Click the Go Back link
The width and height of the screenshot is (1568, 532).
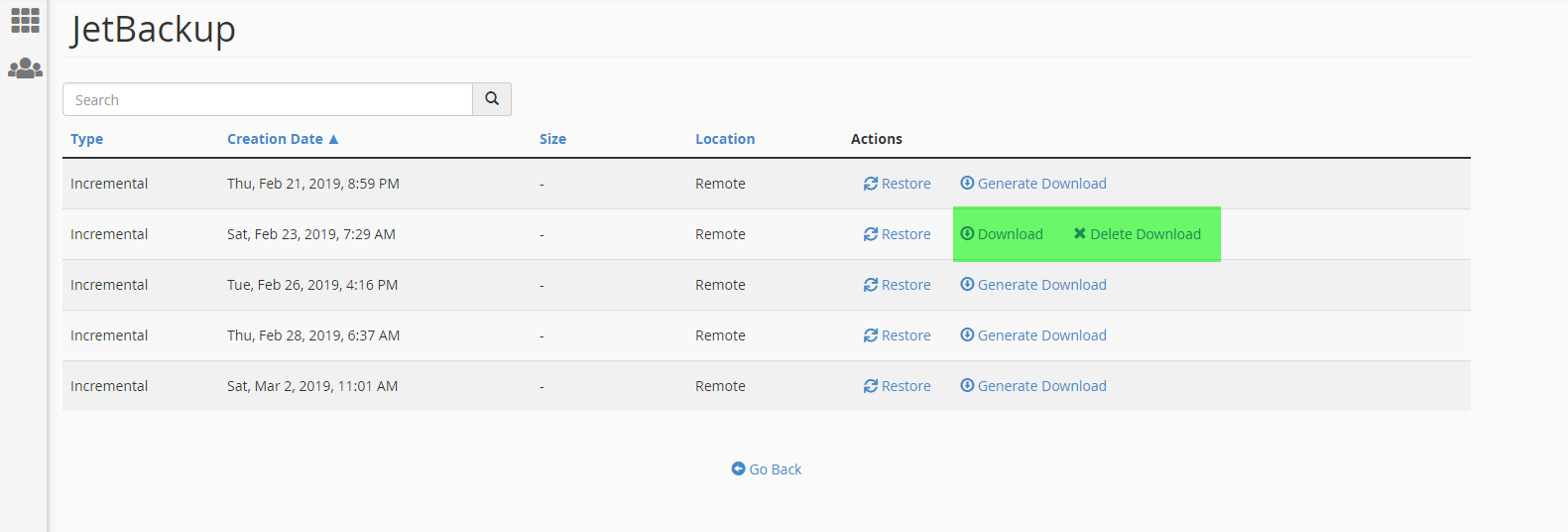pyautogui.click(x=767, y=469)
